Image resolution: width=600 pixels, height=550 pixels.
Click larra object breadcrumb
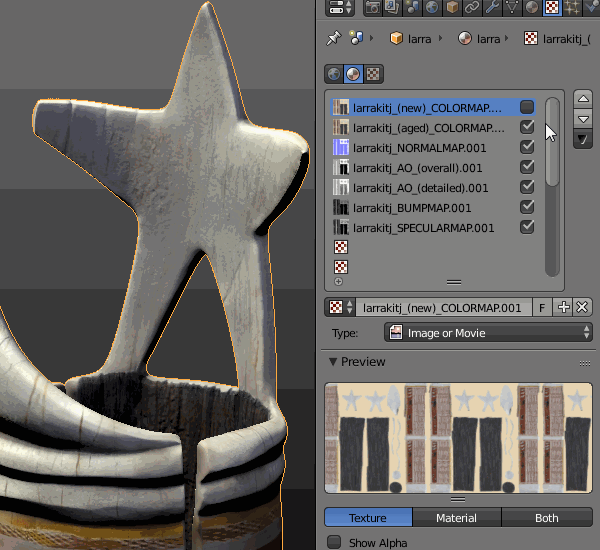[411, 39]
